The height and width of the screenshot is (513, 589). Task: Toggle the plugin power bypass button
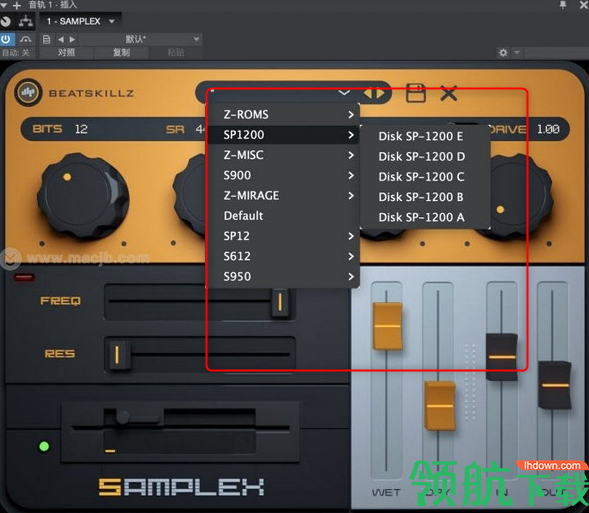pos(6,39)
